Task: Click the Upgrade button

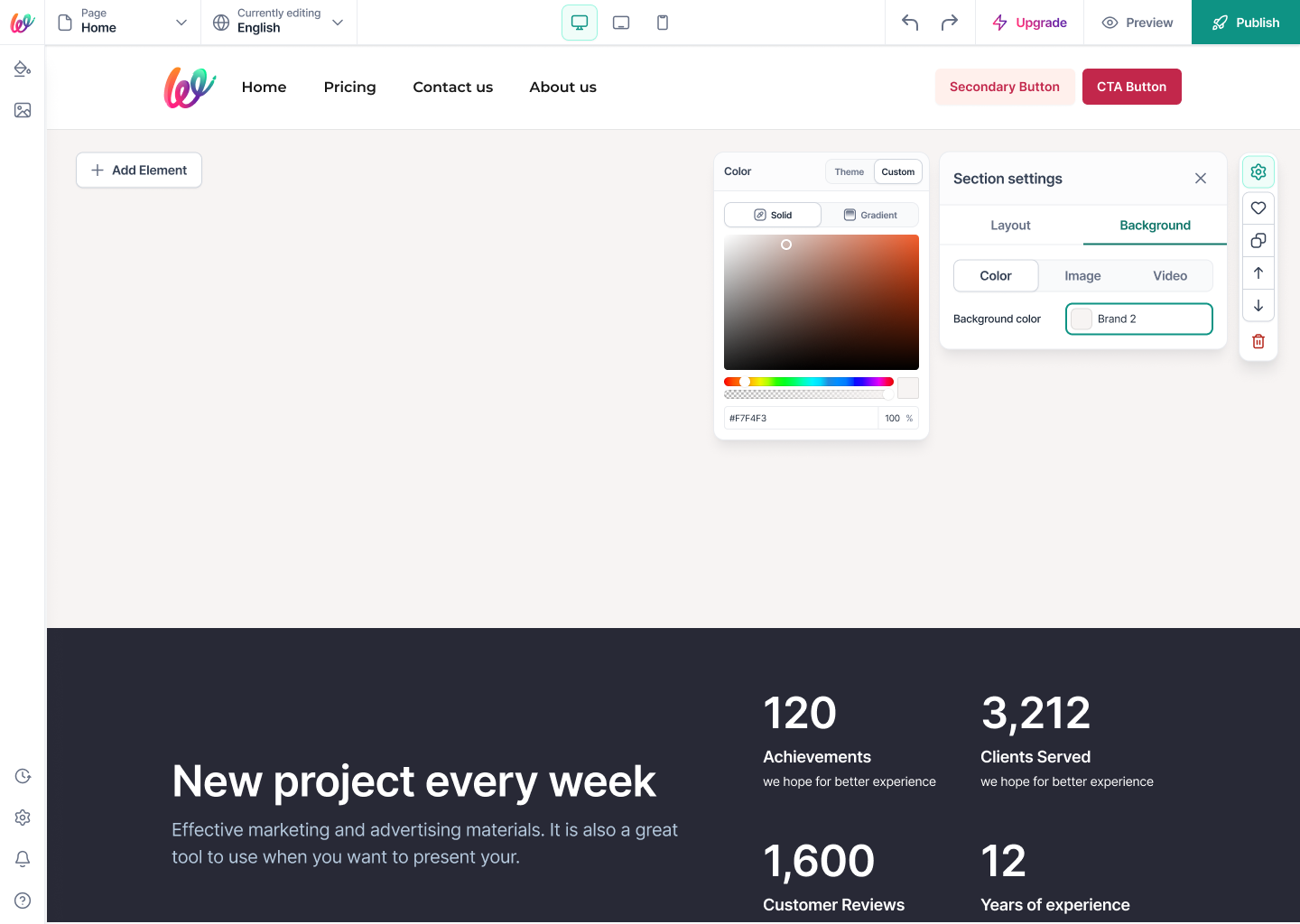Action: [1029, 23]
